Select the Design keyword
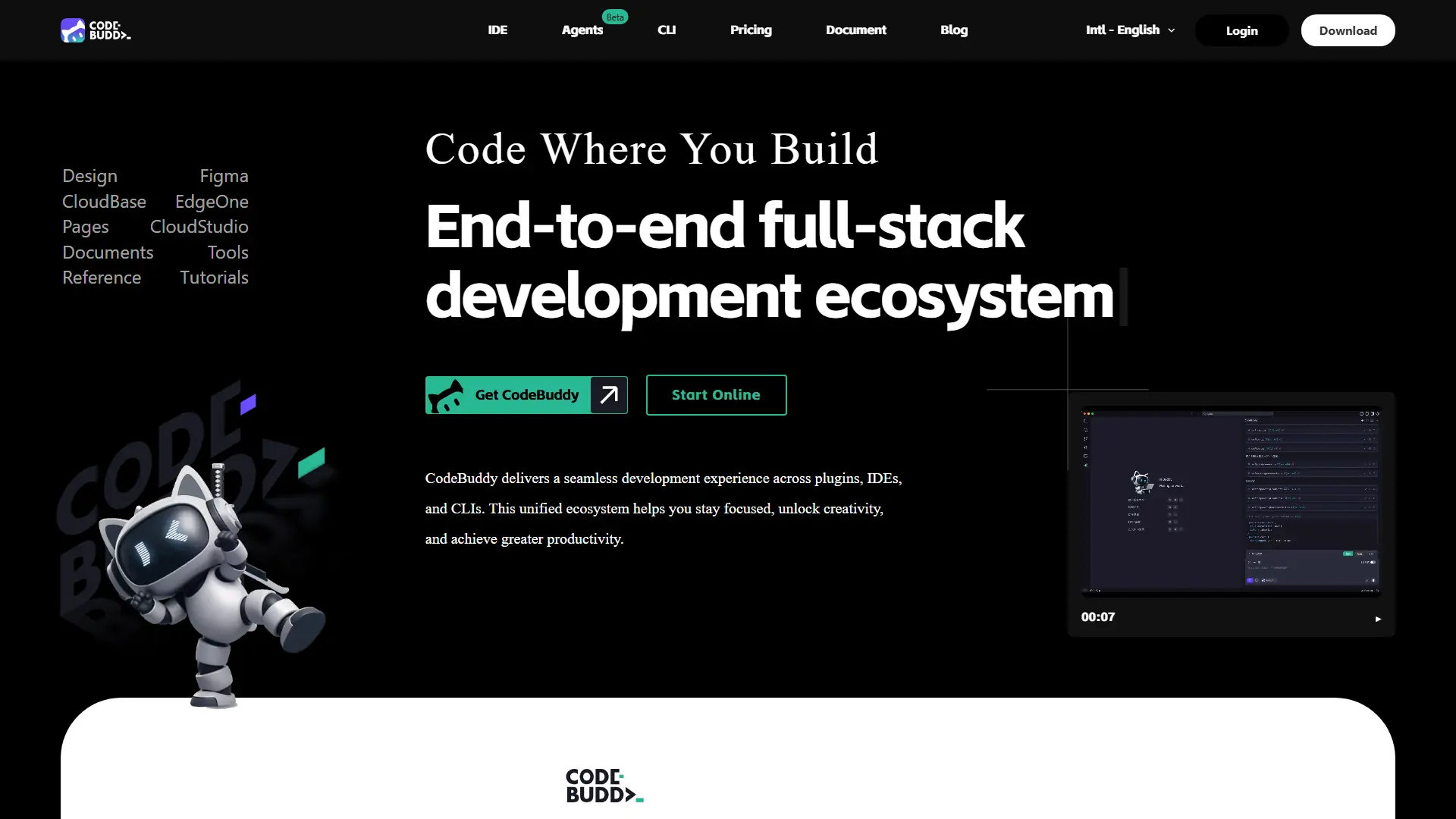1456x819 pixels. (89, 176)
